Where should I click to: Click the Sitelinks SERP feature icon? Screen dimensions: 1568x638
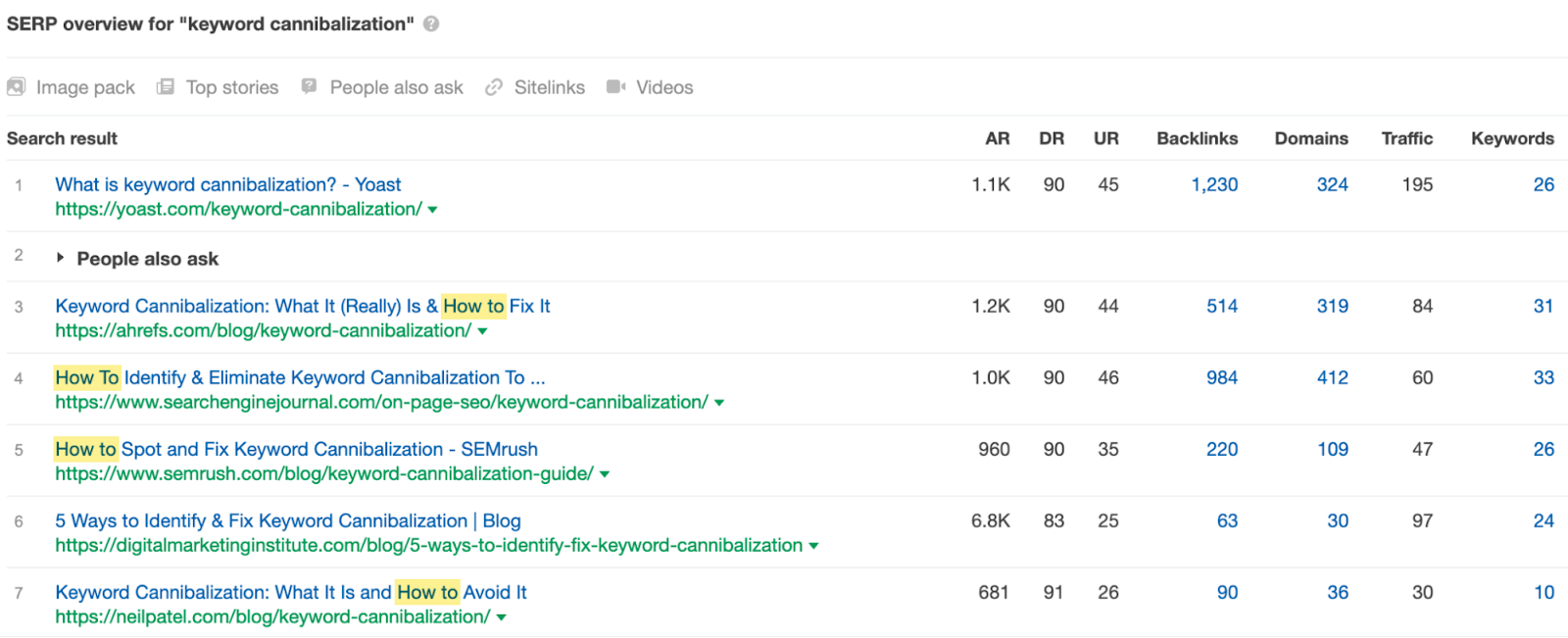tap(493, 87)
